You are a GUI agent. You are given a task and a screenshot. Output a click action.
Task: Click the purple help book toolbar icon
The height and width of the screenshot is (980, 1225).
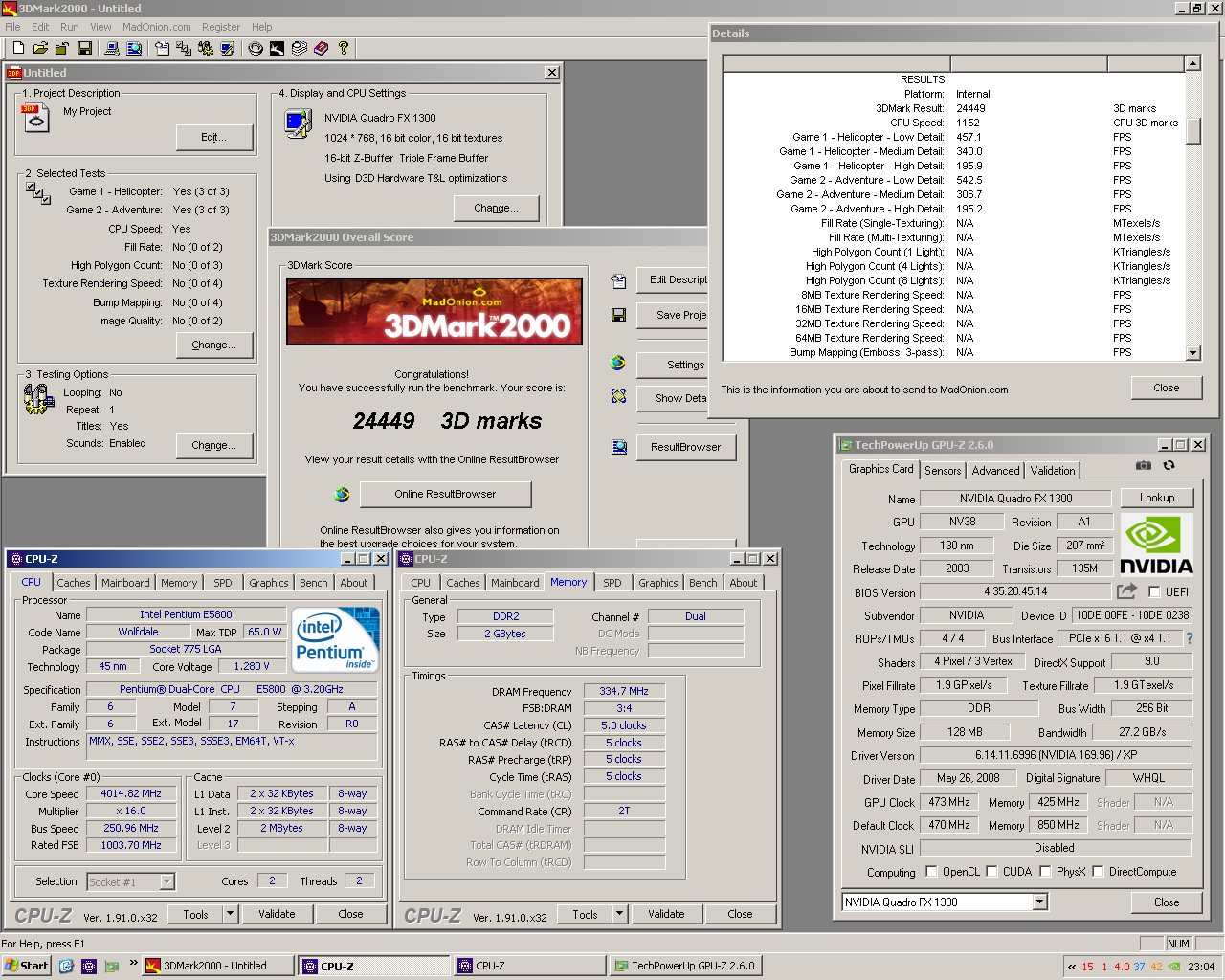[x=321, y=48]
